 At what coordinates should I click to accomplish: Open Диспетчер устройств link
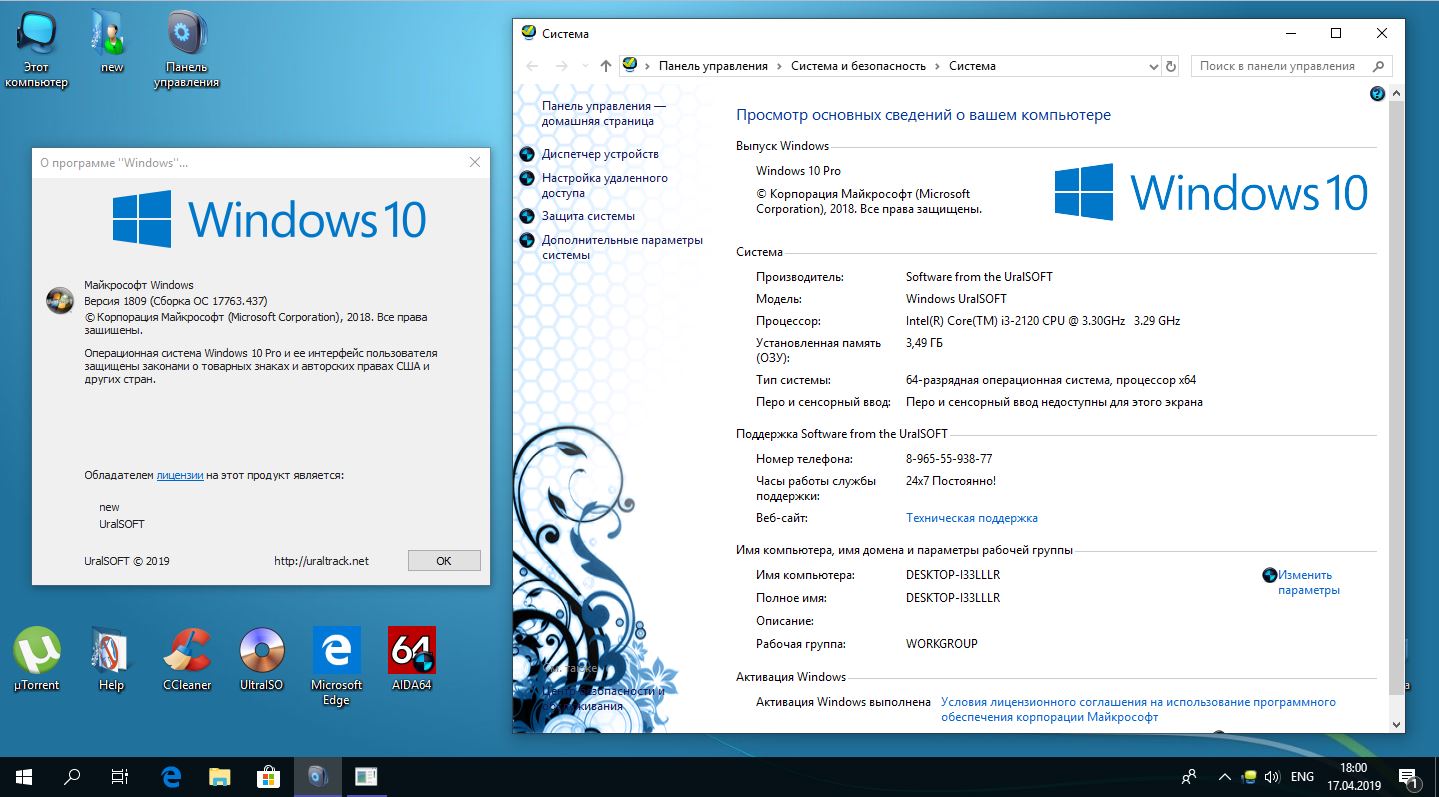600,154
